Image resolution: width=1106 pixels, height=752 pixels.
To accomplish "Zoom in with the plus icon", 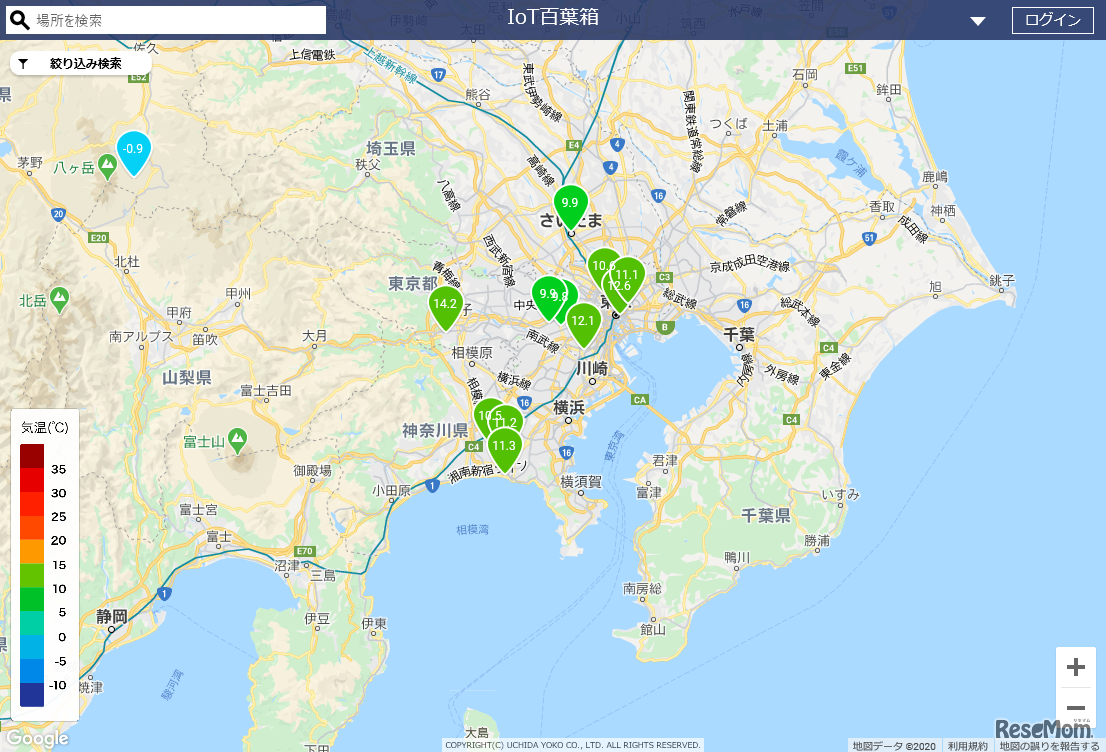I will point(1075,666).
